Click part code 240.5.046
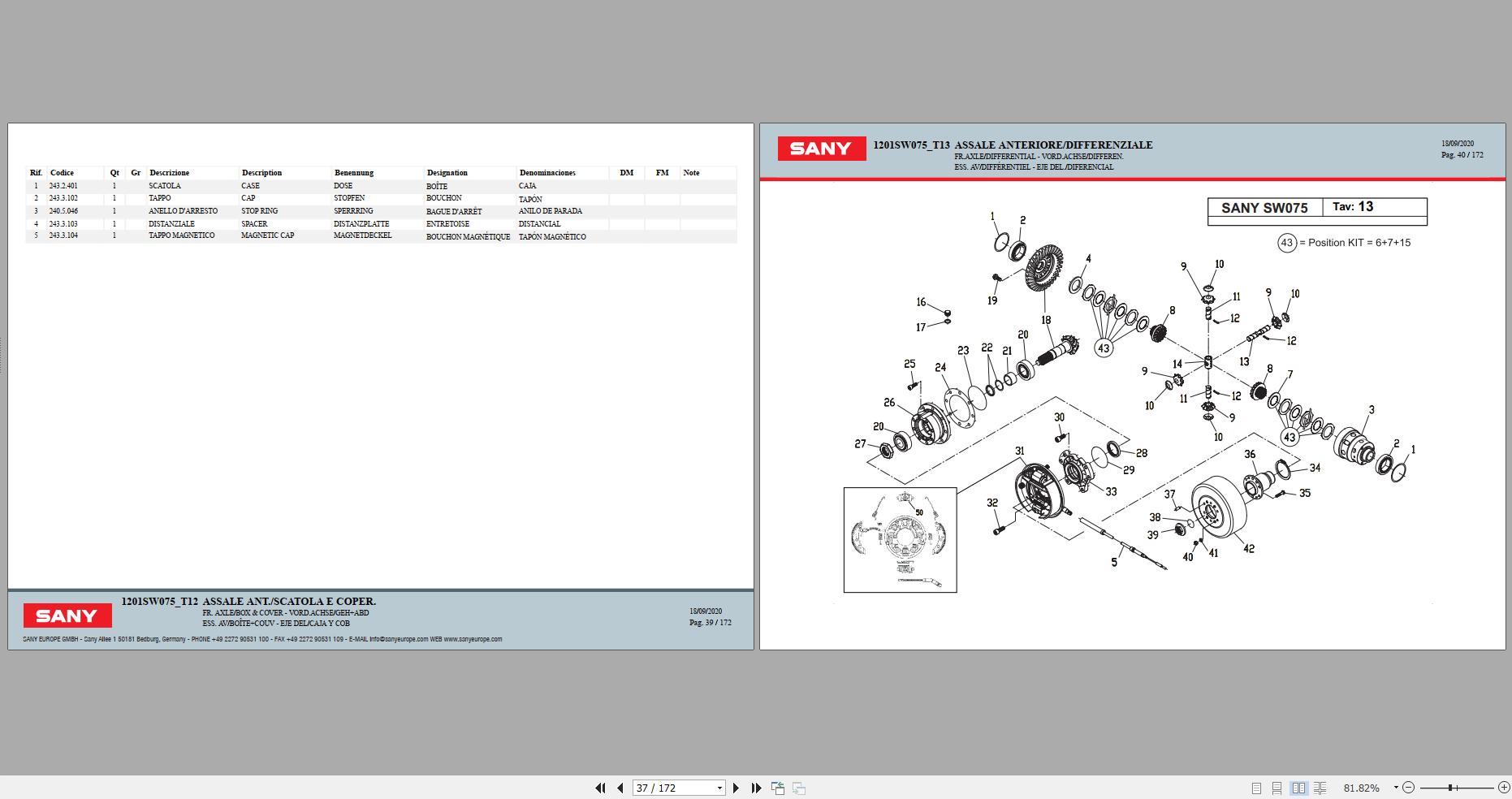The height and width of the screenshot is (799, 1512). pyautogui.click(x=63, y=211)
